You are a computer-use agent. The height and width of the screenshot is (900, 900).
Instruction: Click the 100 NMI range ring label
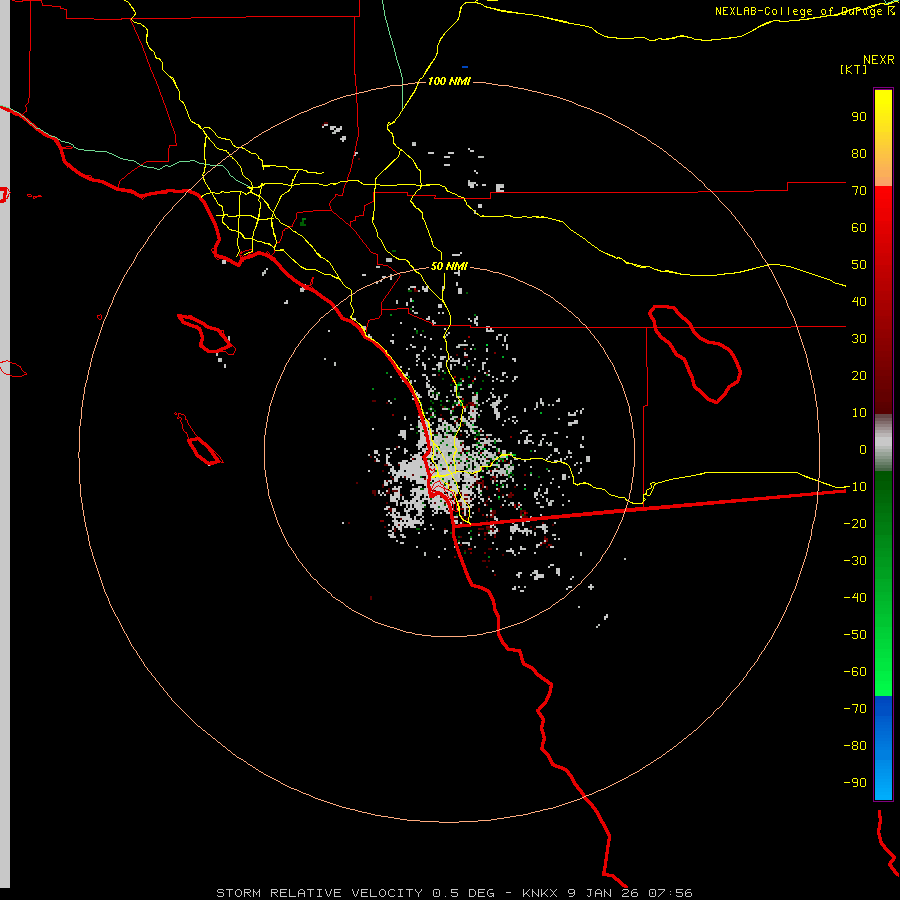click(x=449, y=81)
